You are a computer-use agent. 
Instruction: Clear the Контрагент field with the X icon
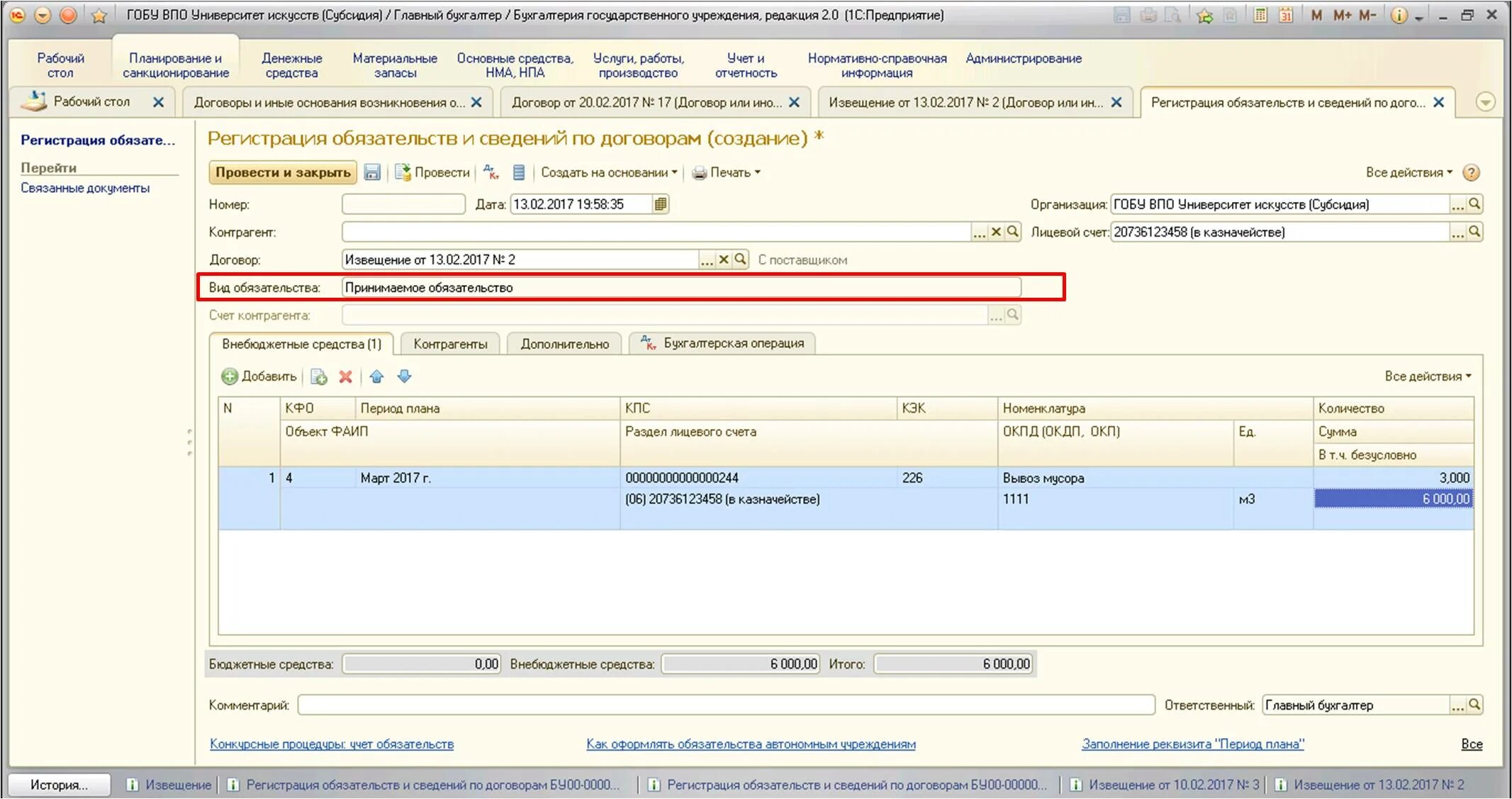(996, 232)
